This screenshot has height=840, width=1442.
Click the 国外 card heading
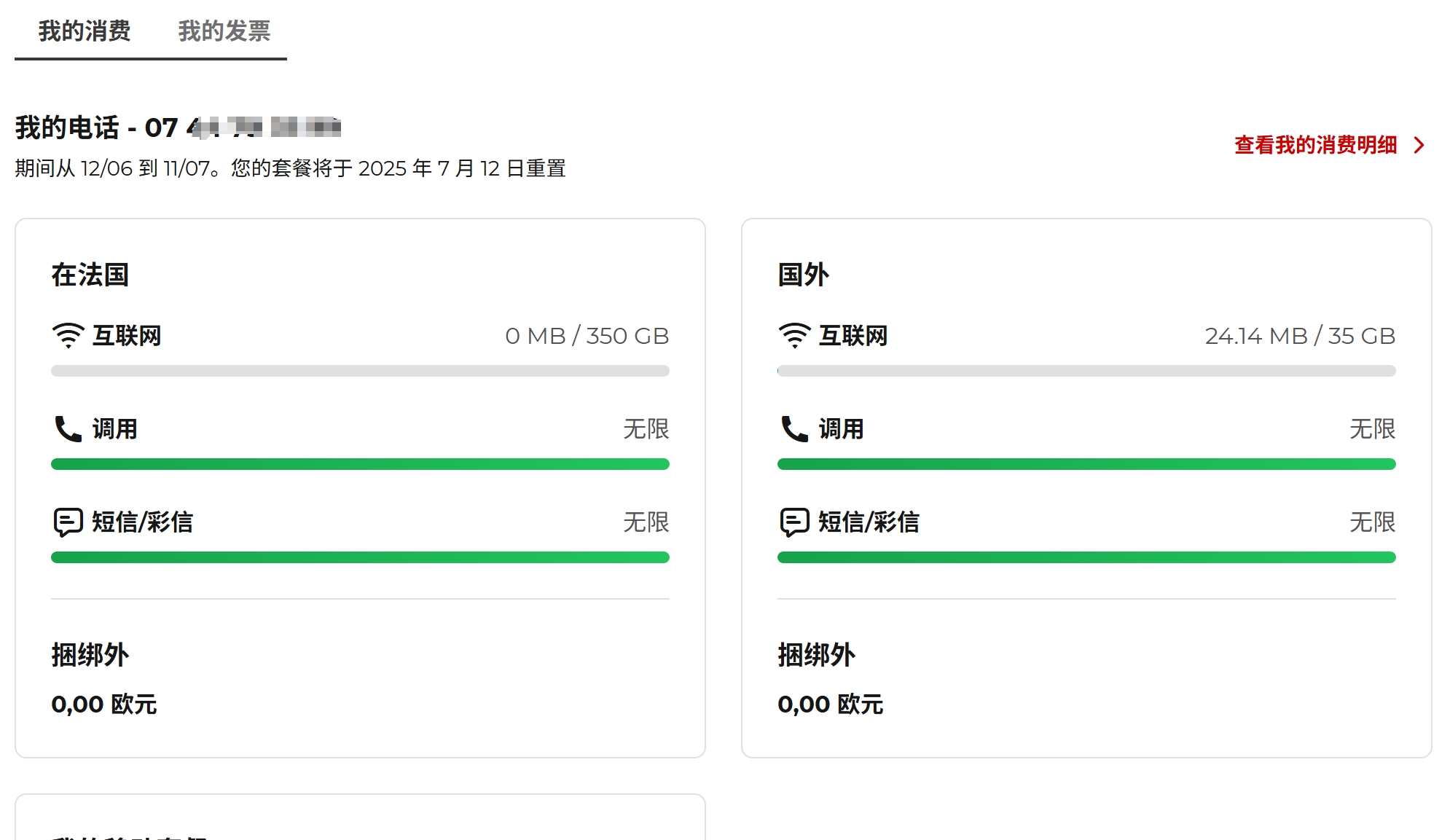pos(804,275)
